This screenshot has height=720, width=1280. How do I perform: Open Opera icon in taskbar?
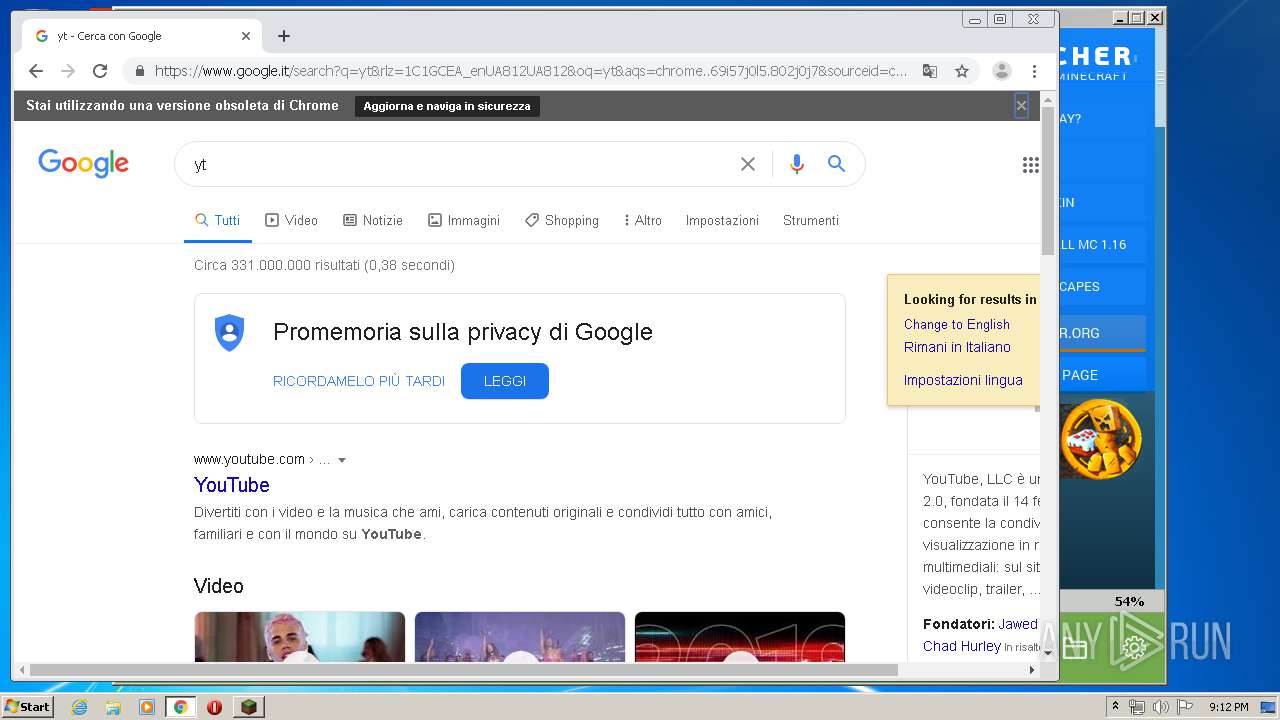click(x=214, y=707)
